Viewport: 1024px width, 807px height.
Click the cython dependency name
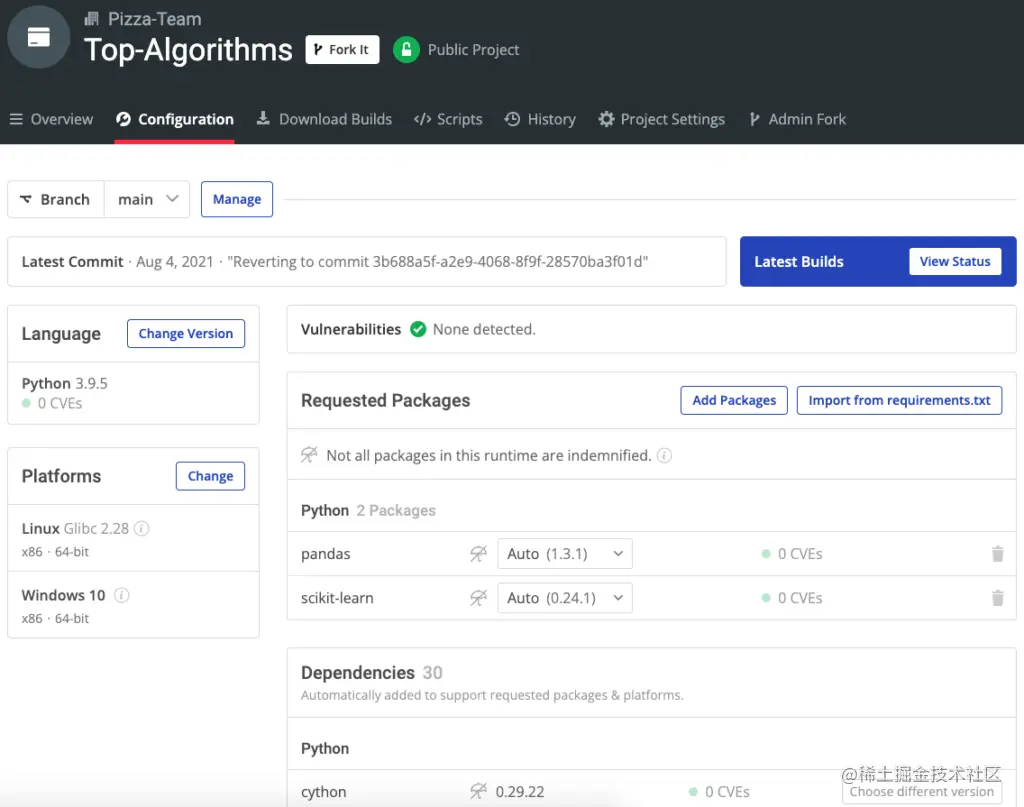(324, 791)
